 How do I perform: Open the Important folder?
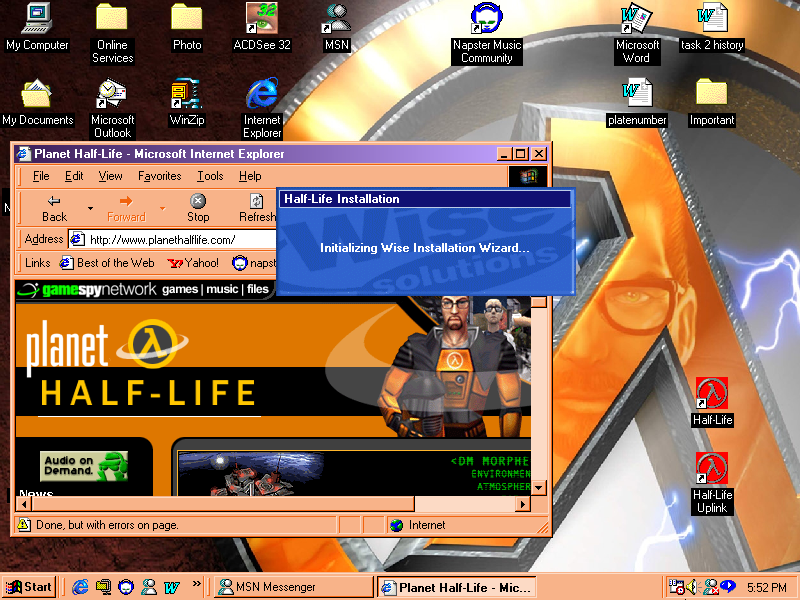(712, 102)
